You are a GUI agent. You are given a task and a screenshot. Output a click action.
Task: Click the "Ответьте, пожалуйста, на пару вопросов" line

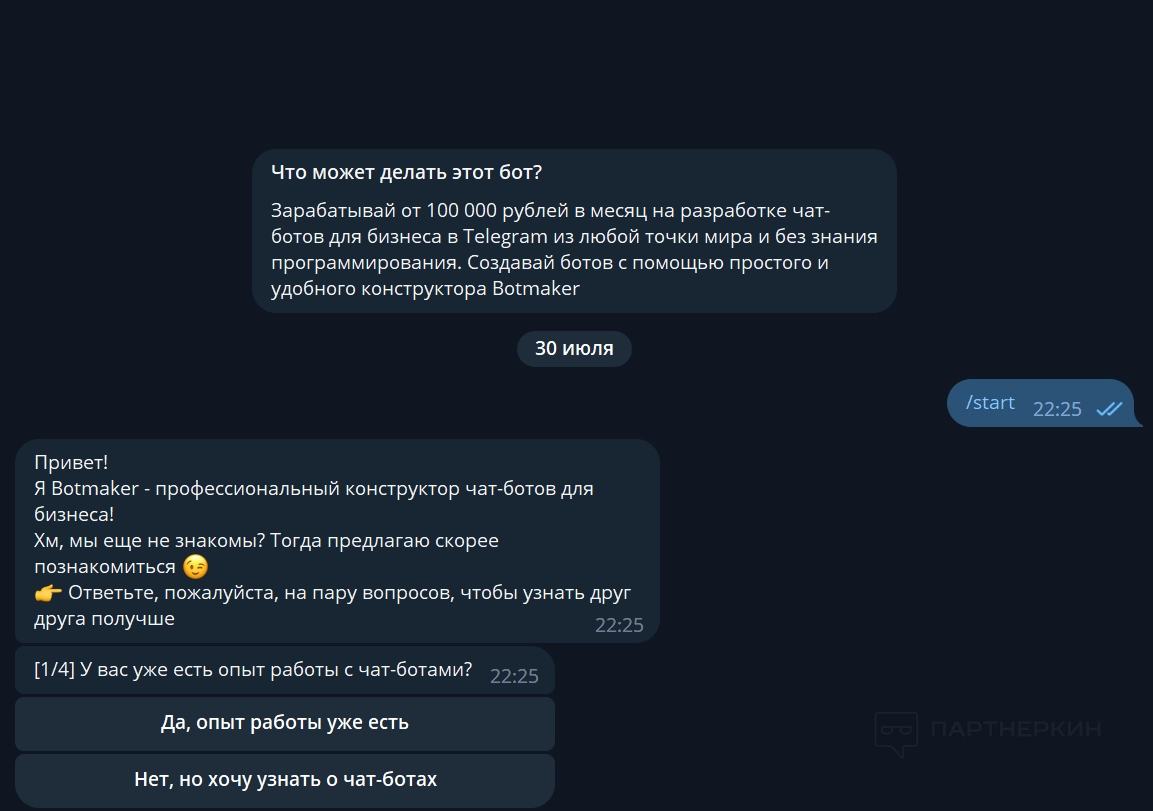click(x=349, y=593)
